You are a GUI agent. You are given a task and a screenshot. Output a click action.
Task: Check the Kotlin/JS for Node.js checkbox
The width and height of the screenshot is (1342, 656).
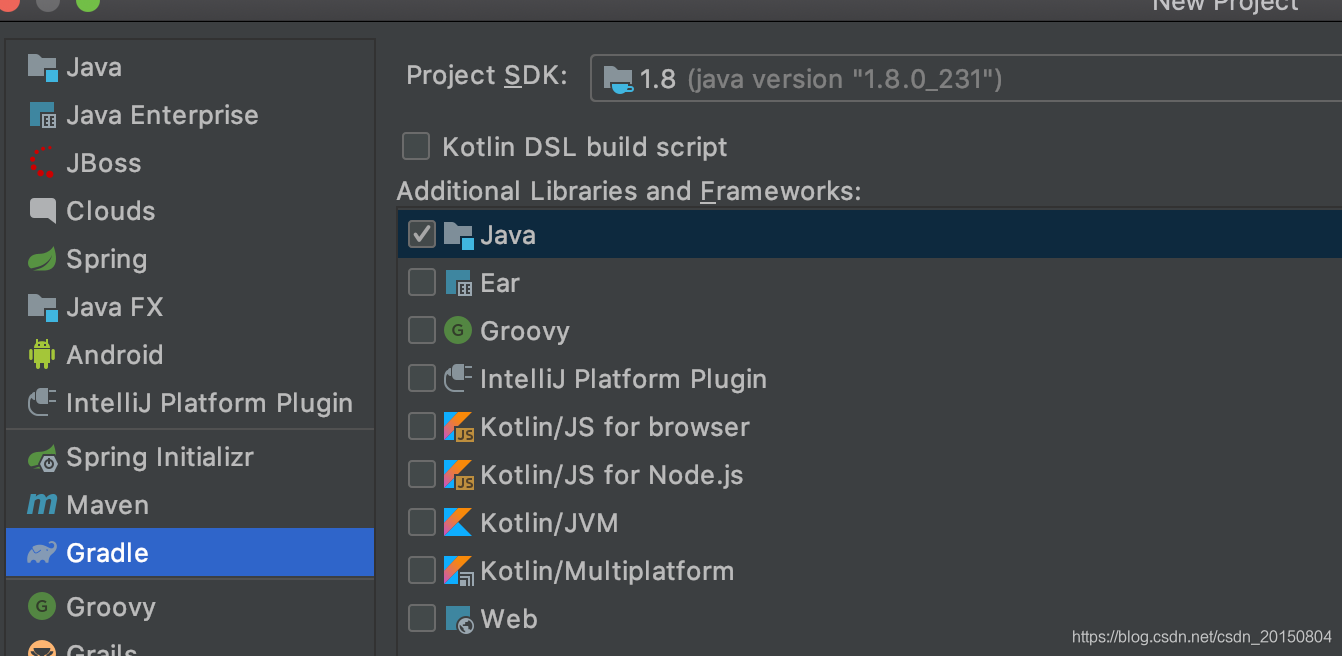coord(422,475)
